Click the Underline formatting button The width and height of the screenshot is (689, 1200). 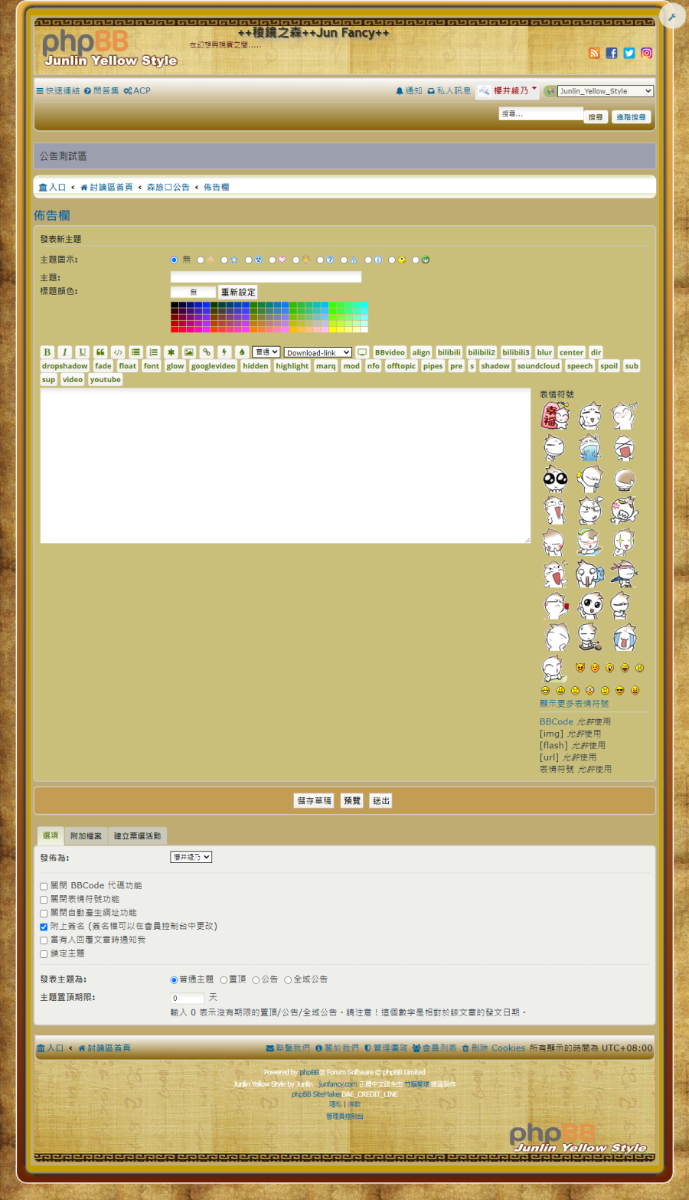pyautogui.click(x=82, y=352)
